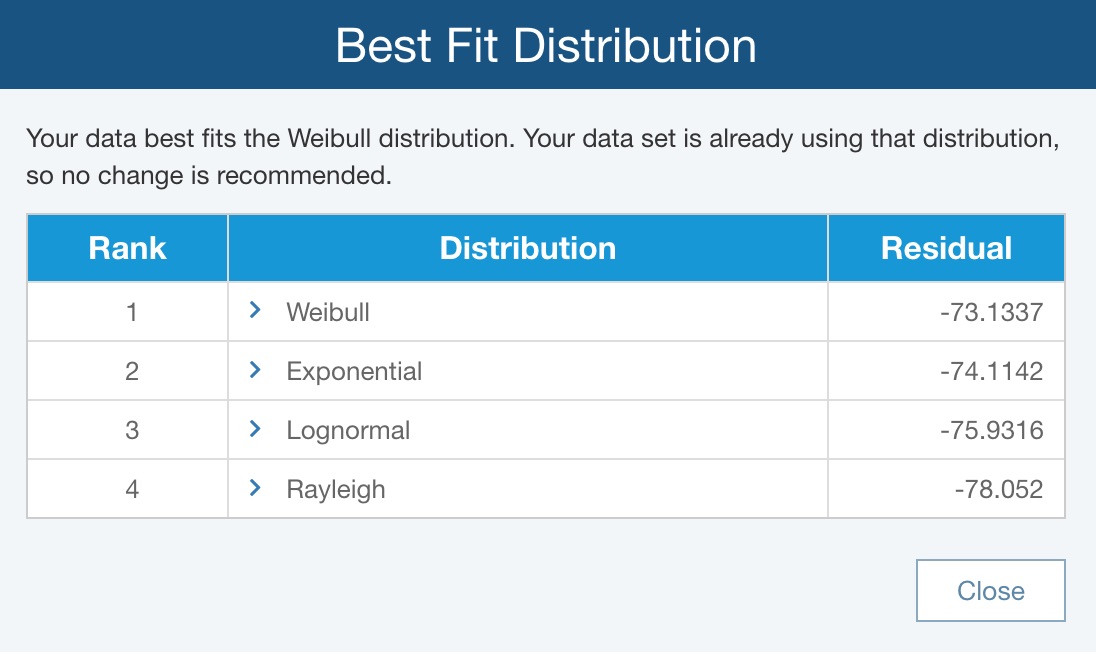1096x652 pixels.
Task: Expand the Exponential row chevron
Action: tap(255, 371)
